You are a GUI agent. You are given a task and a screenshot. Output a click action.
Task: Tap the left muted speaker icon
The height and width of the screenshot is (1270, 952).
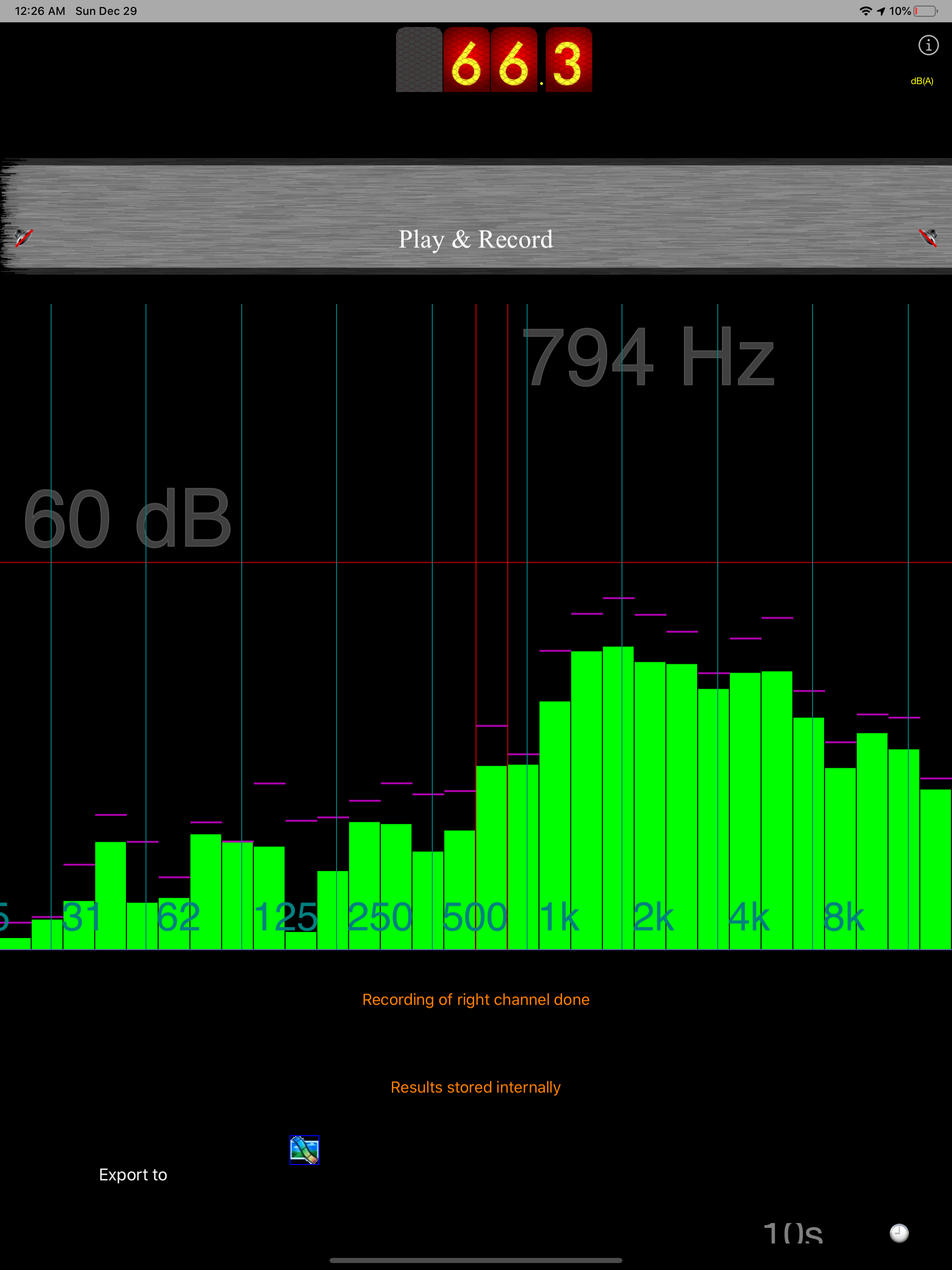point(24,237)
